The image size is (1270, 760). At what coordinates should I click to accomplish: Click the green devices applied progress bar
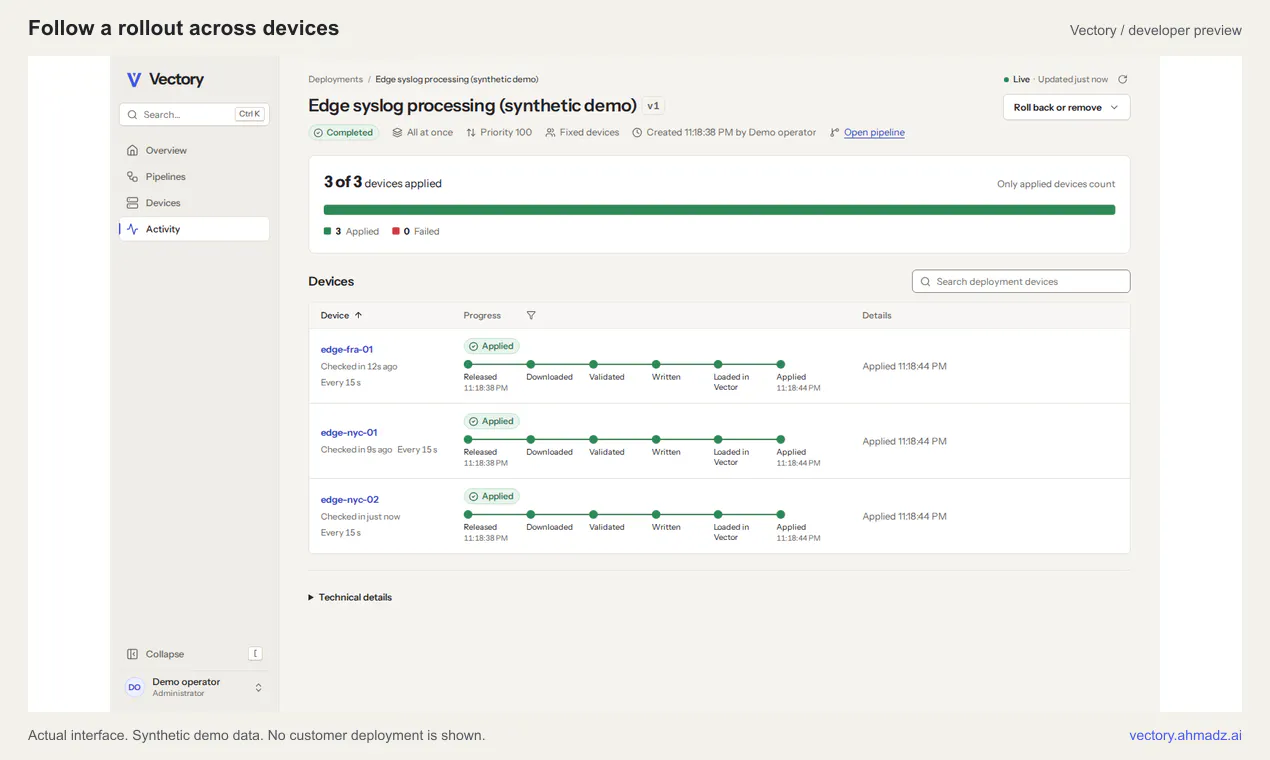point(719,210)
